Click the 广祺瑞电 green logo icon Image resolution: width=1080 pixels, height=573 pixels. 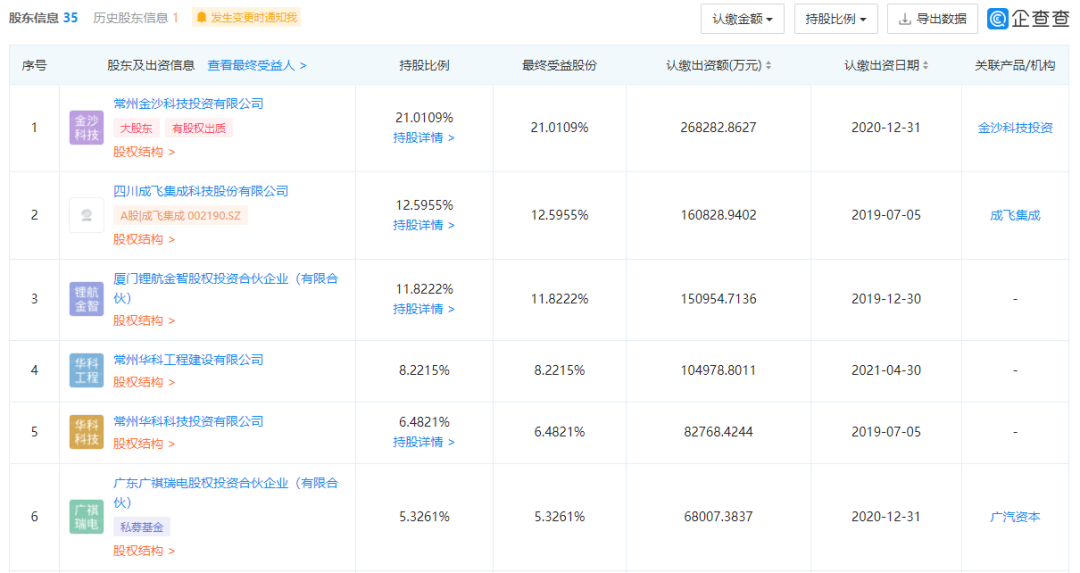(x=86, y=517)
